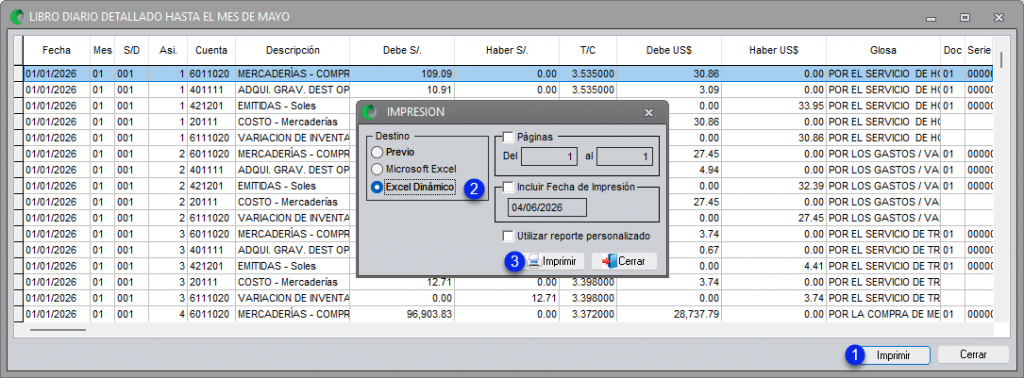Click the 96,903.83 Debe S/. cell
The image size is (1024, 378).
pyautogui.click(x=402, y=314)
